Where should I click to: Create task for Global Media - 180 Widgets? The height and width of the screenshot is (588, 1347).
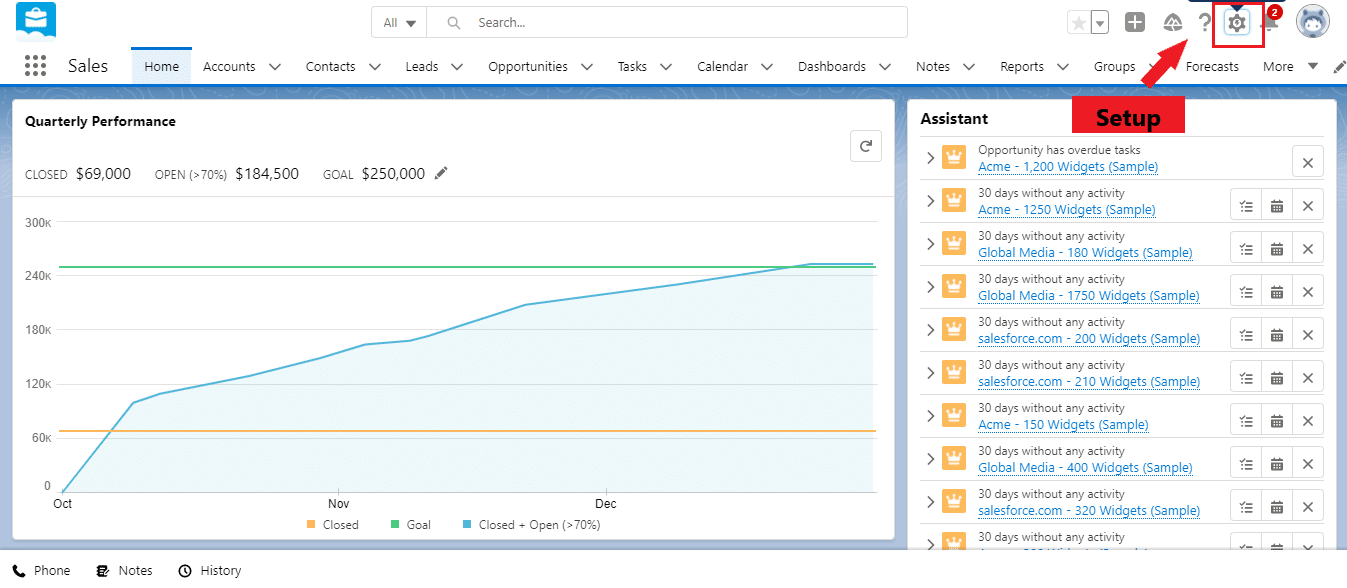1245,247
